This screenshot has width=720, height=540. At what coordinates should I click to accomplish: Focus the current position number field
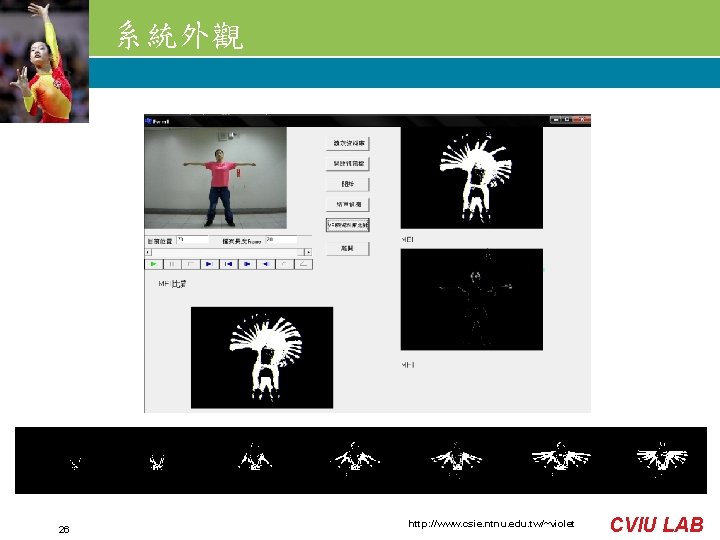tap(192, 240)
